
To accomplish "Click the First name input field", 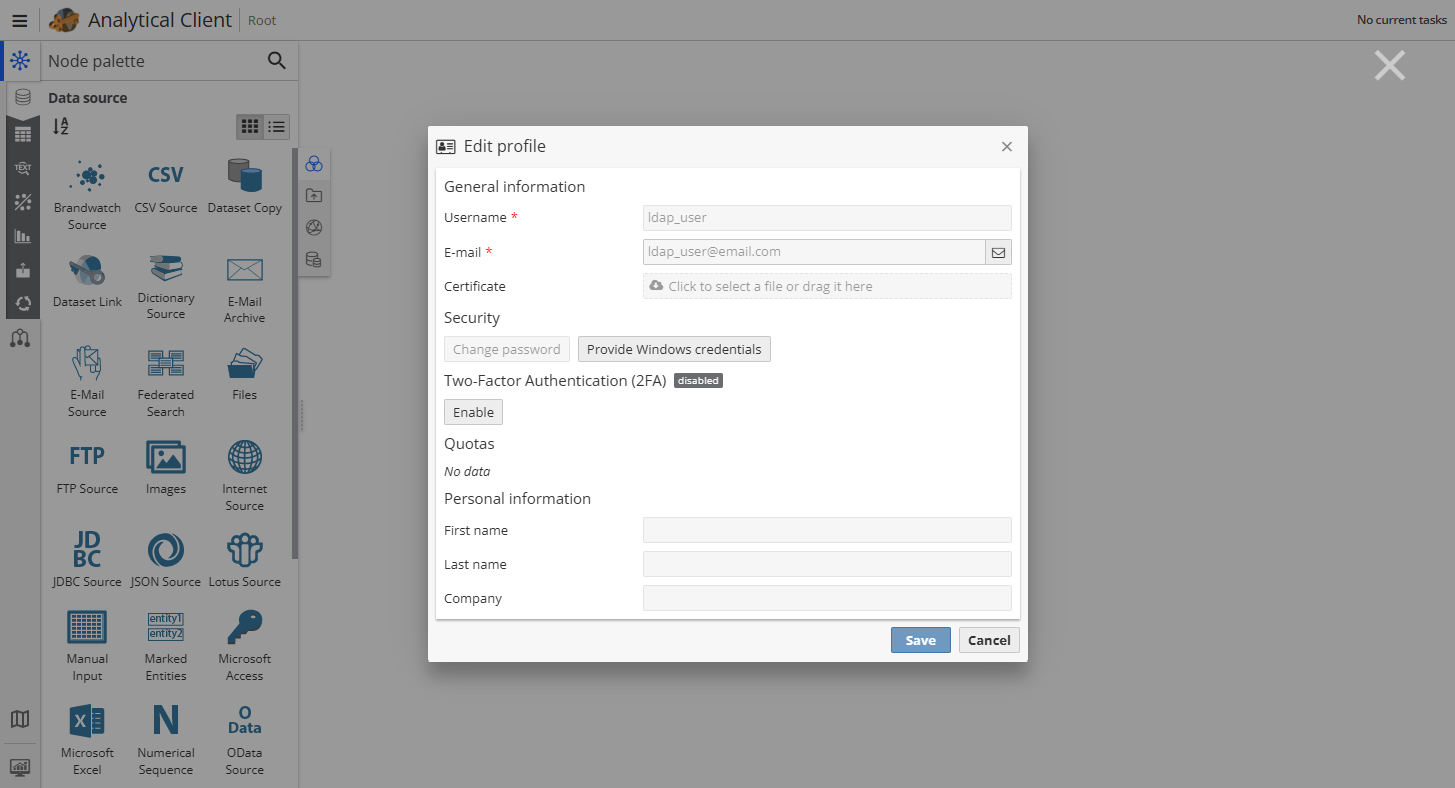I will [x=826, y=530].
